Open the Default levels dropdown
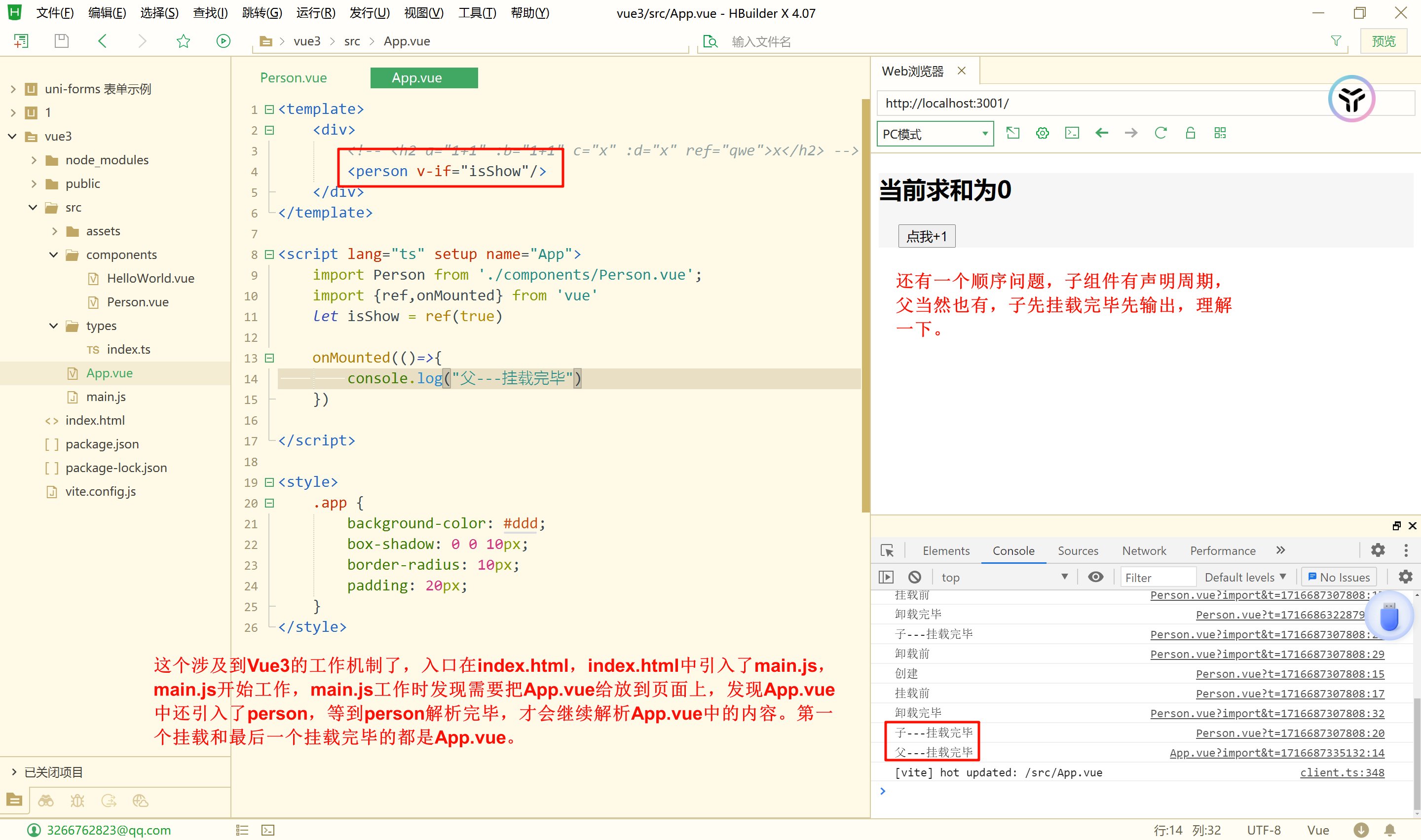 [1244, 577]
